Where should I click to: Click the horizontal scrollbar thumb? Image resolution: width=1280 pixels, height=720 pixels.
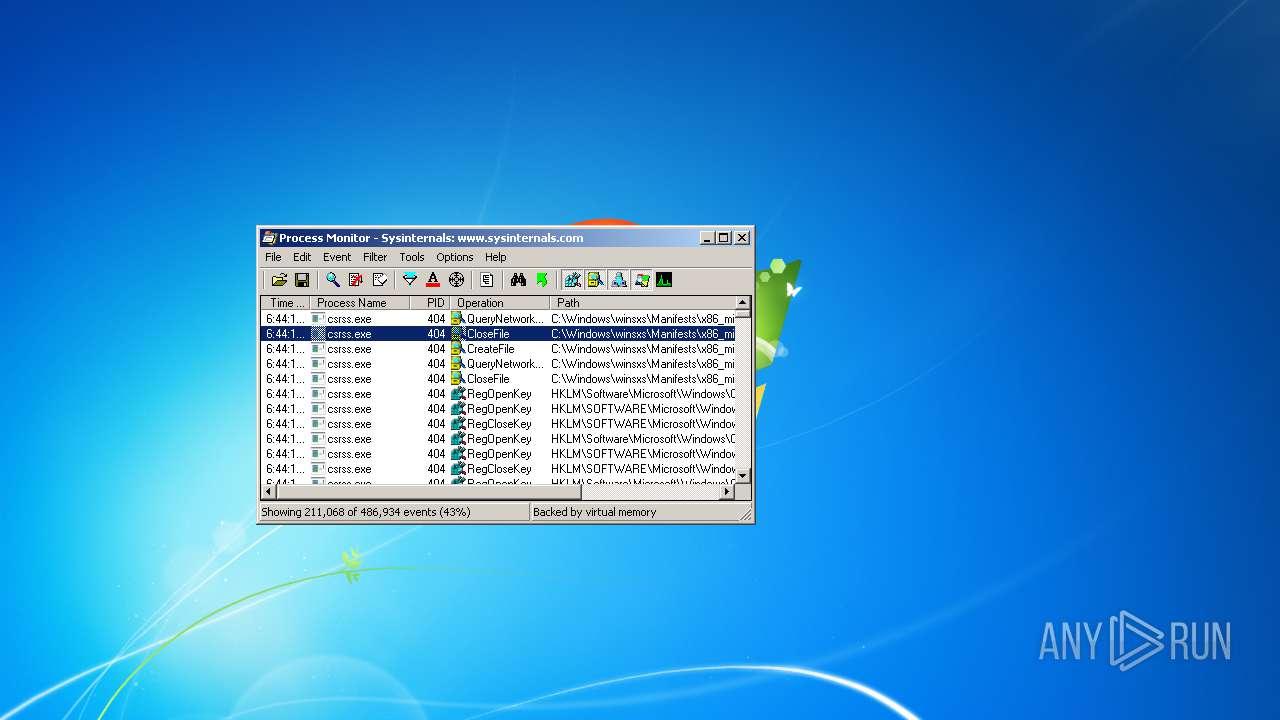coord(429,492)
